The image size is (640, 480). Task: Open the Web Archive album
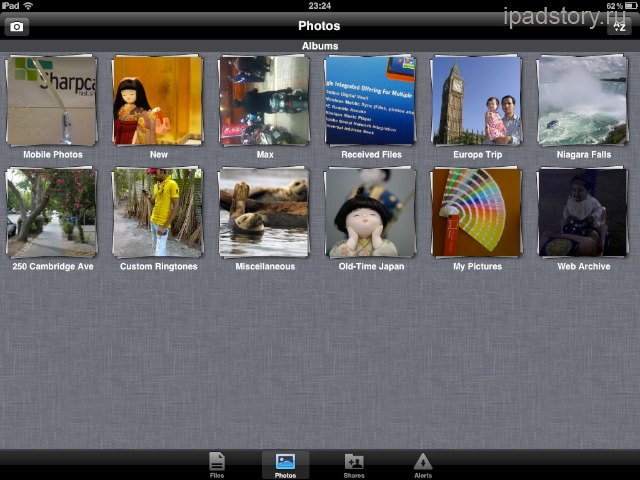582,212
